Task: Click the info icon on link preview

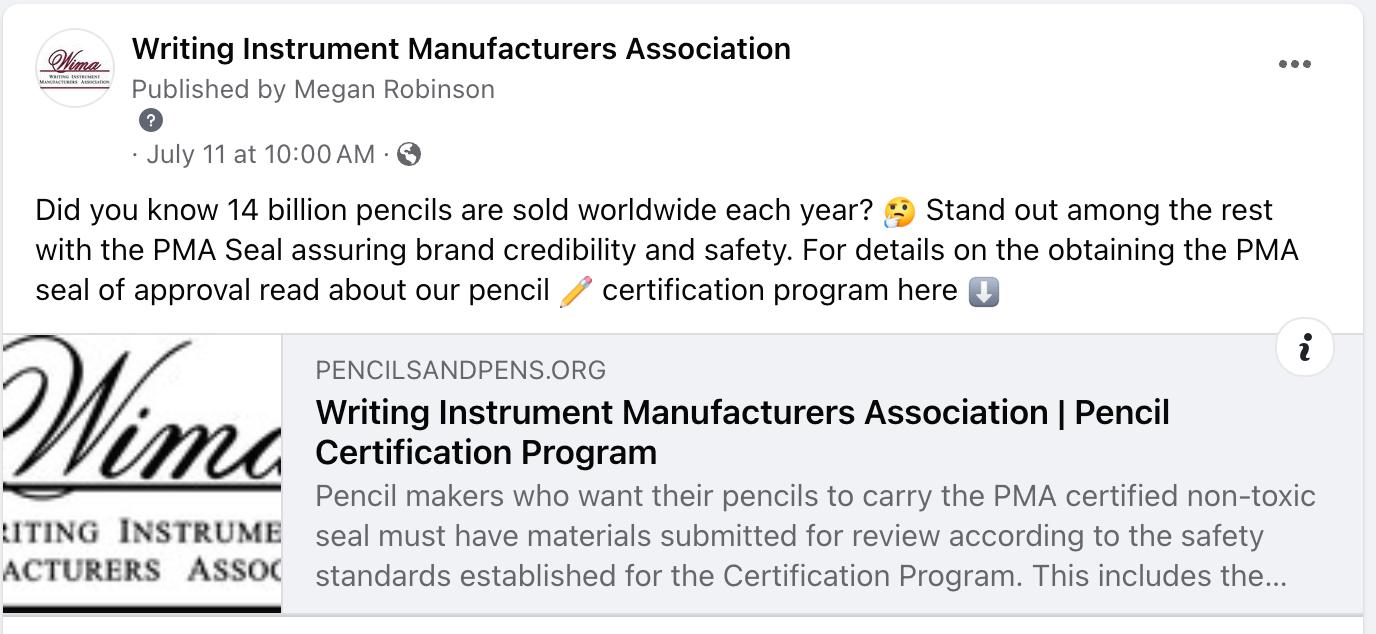Action: 1305,347
